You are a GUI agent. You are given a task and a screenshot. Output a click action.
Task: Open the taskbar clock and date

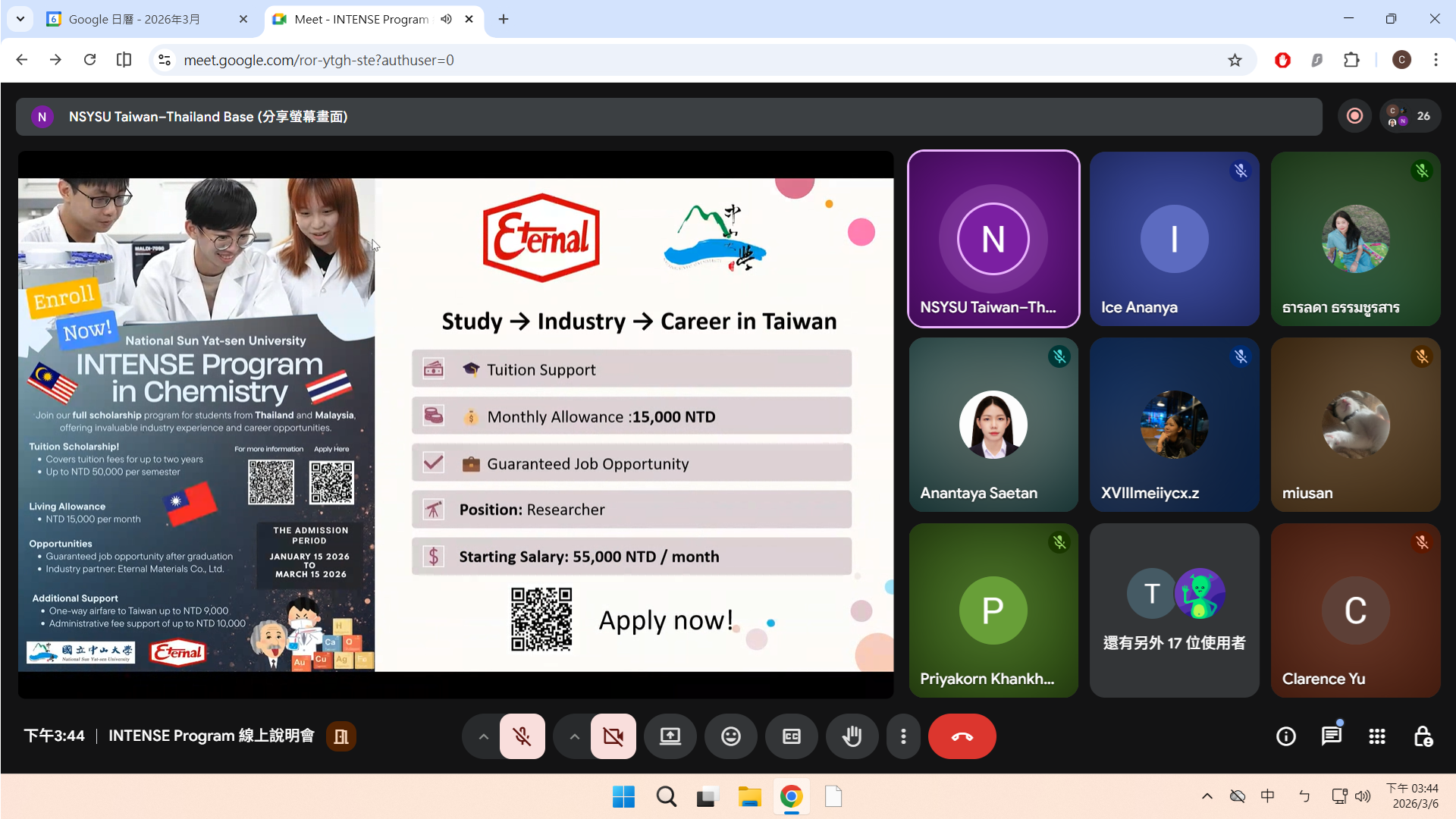tap(1413, 796)
